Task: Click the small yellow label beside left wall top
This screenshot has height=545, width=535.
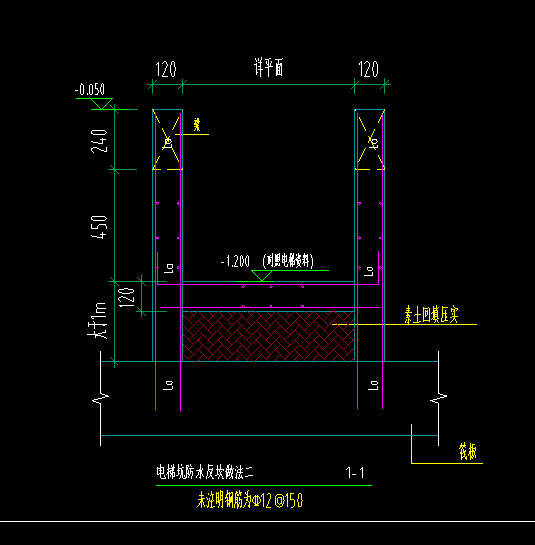Action: pos(197,124)
